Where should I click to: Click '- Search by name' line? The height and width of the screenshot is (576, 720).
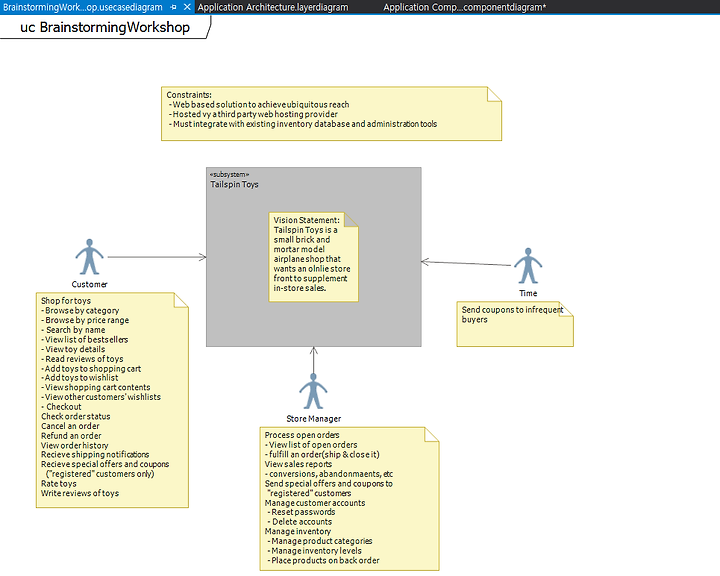click(73, 330)
